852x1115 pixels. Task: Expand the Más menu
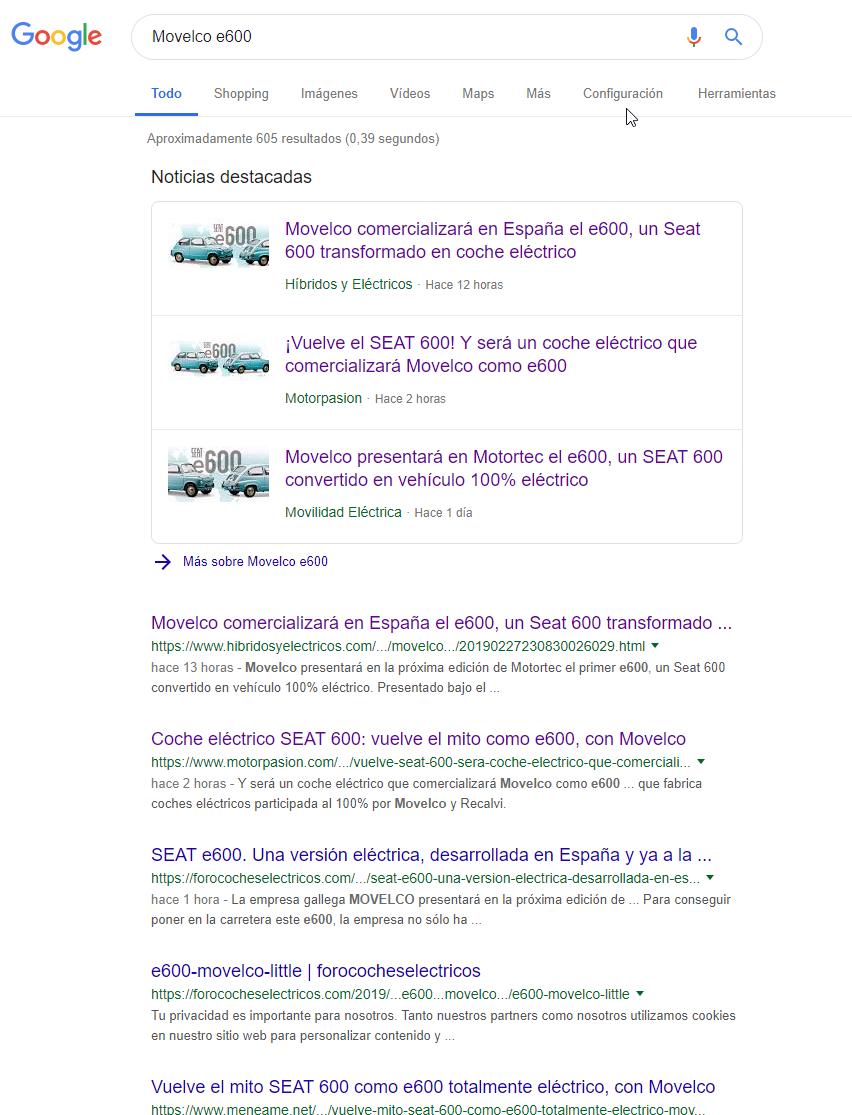point(538,93)
